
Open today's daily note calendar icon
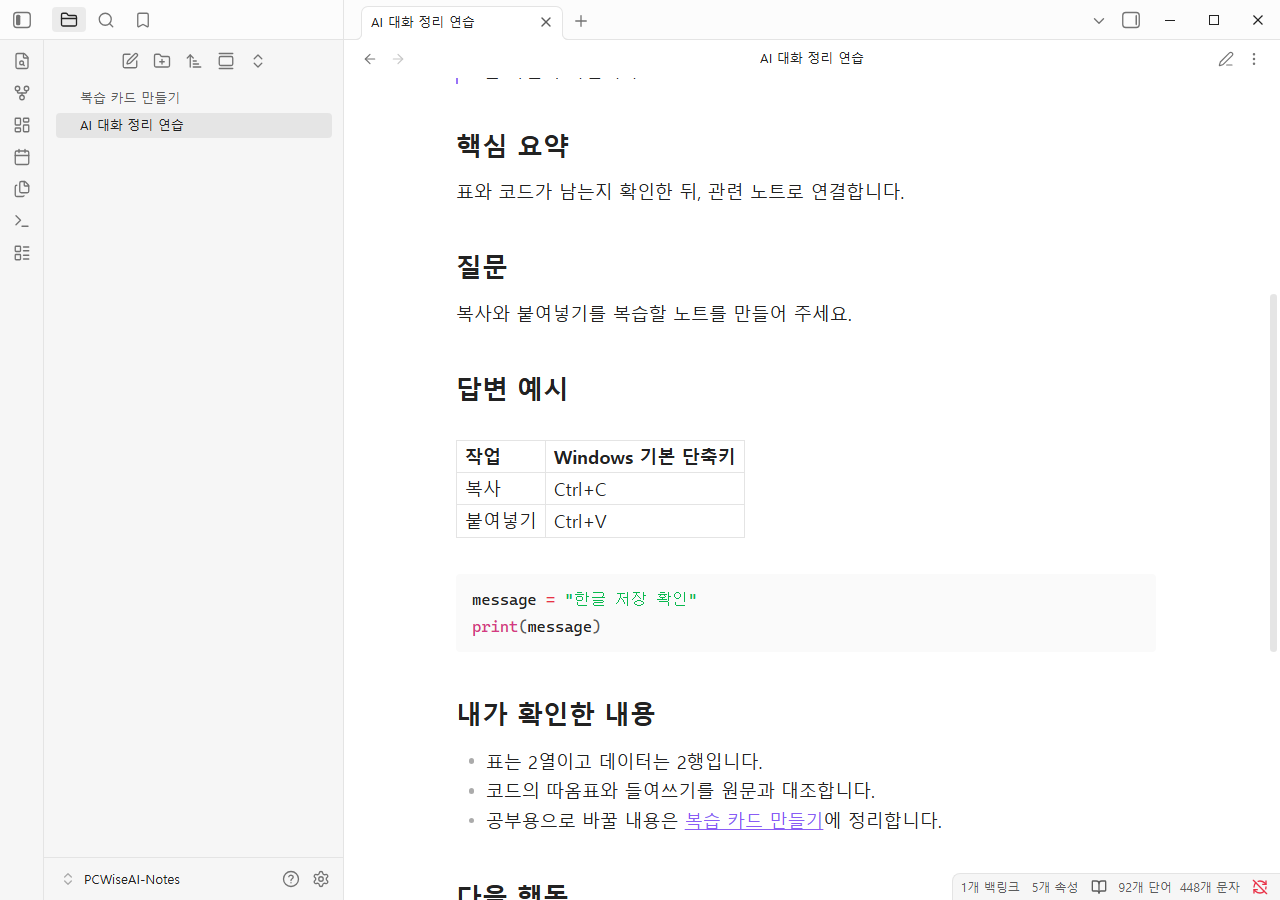tap(22, 157)
